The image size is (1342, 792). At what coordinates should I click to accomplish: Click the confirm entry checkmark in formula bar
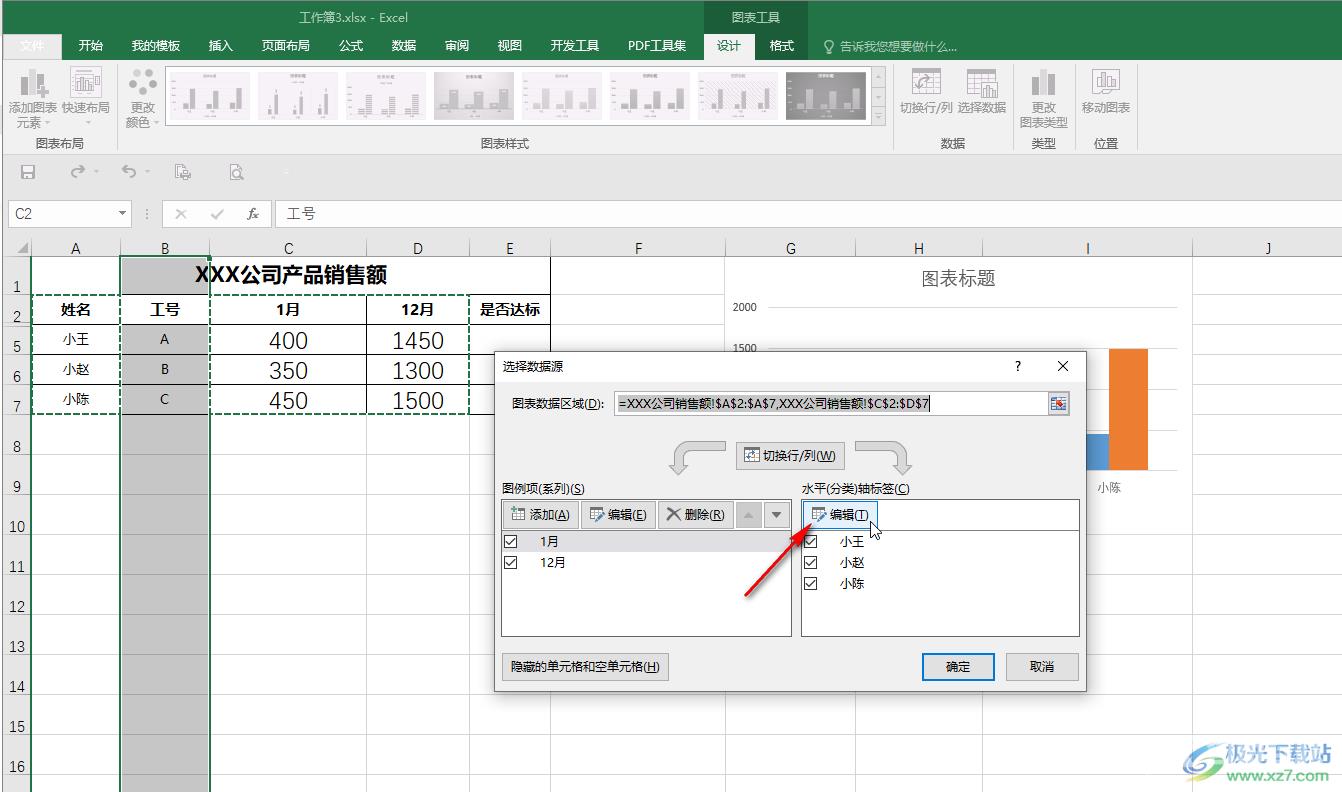[217, 214]
